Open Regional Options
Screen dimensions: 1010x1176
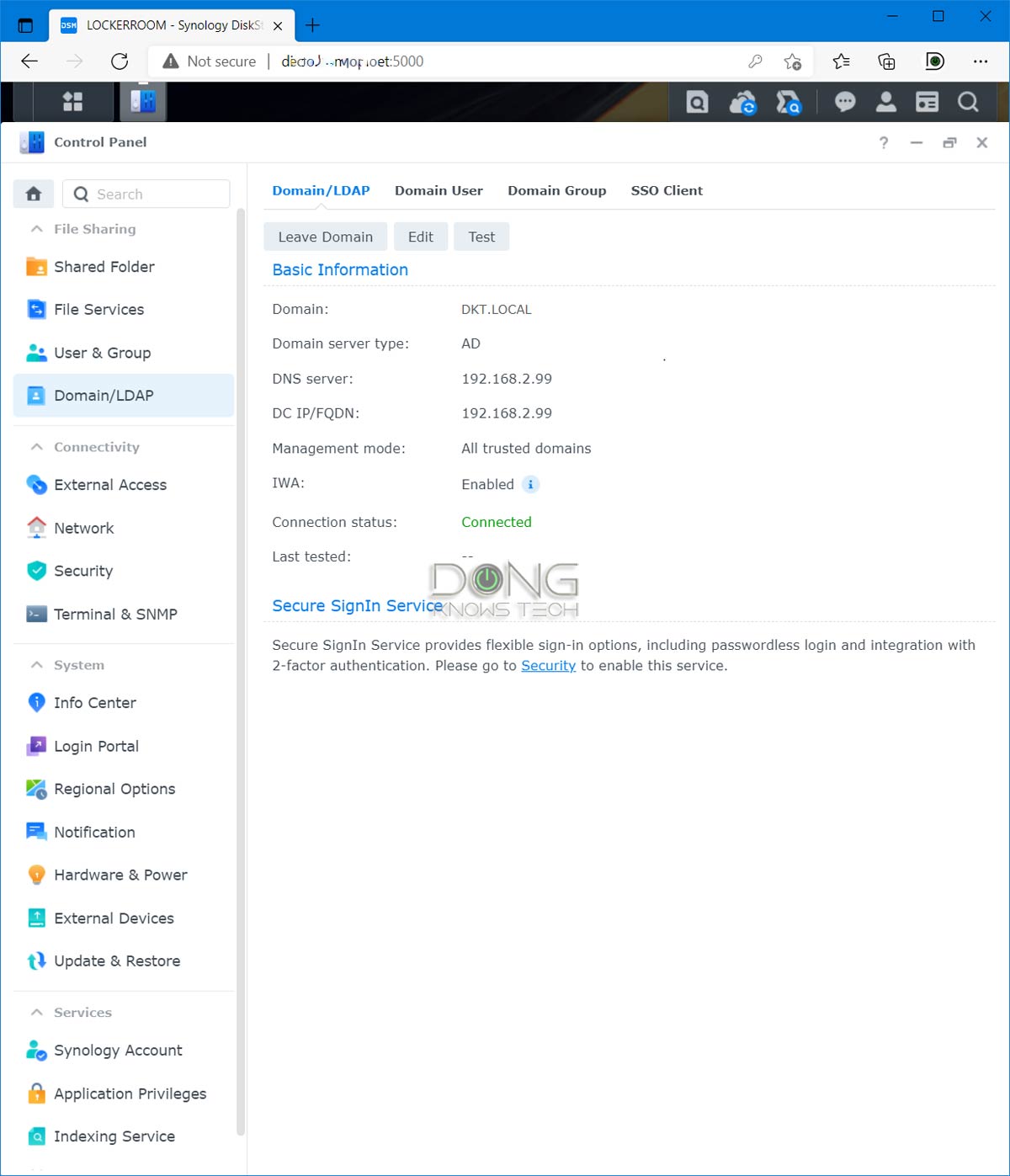point(124,789)
